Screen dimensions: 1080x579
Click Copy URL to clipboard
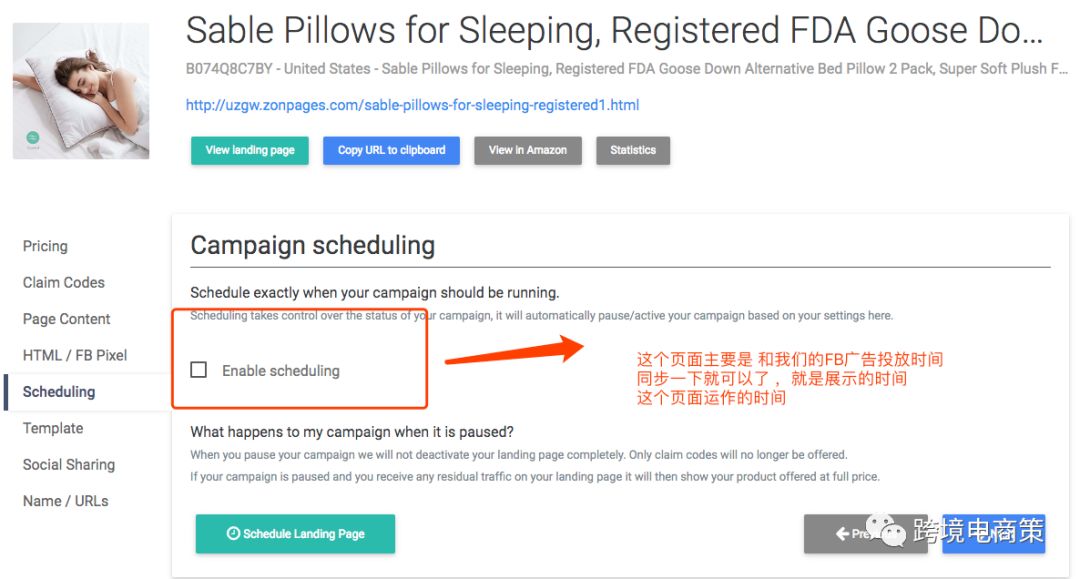(x=391, y=150)
